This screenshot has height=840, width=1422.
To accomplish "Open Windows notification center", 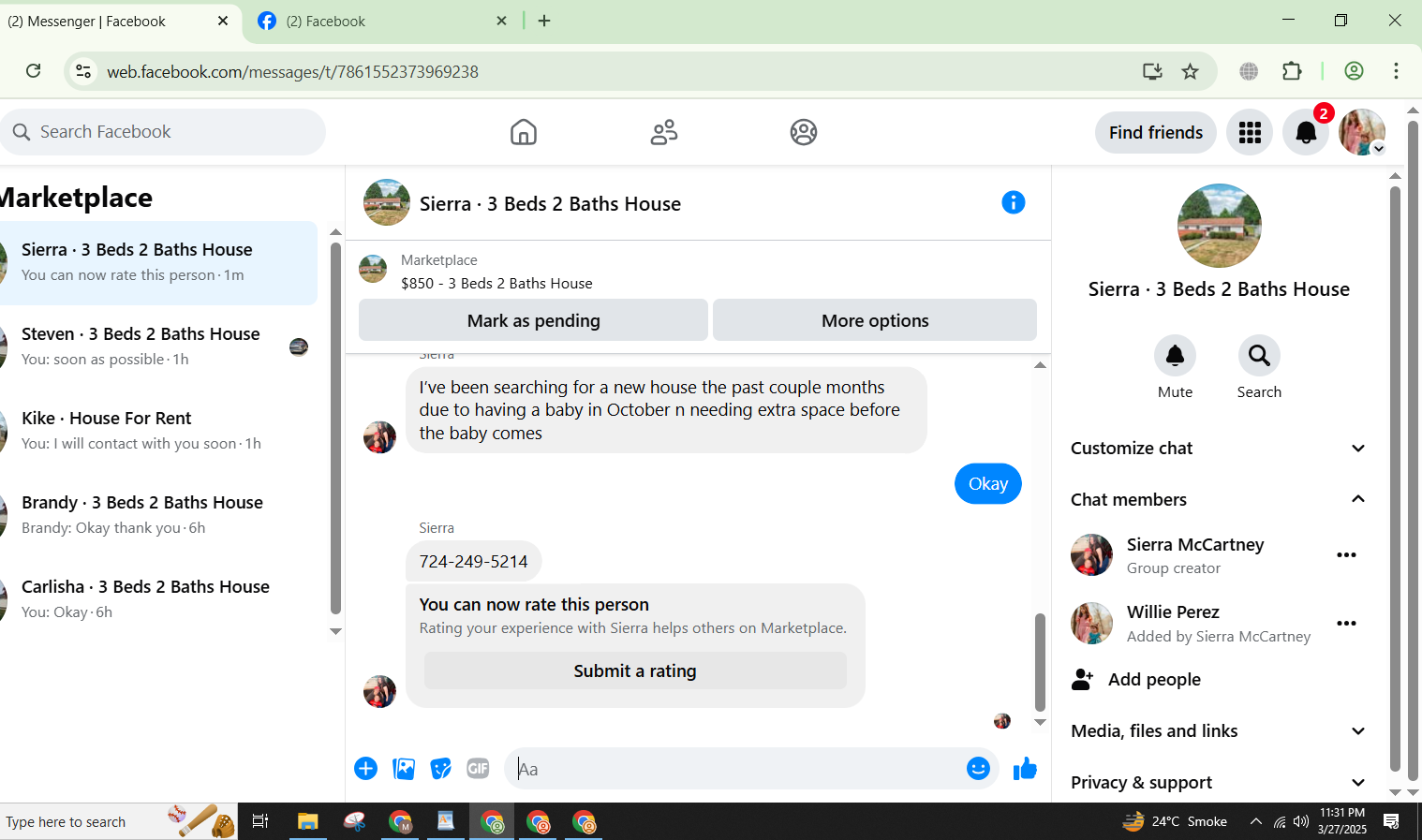I will [x=1391, y=821].
